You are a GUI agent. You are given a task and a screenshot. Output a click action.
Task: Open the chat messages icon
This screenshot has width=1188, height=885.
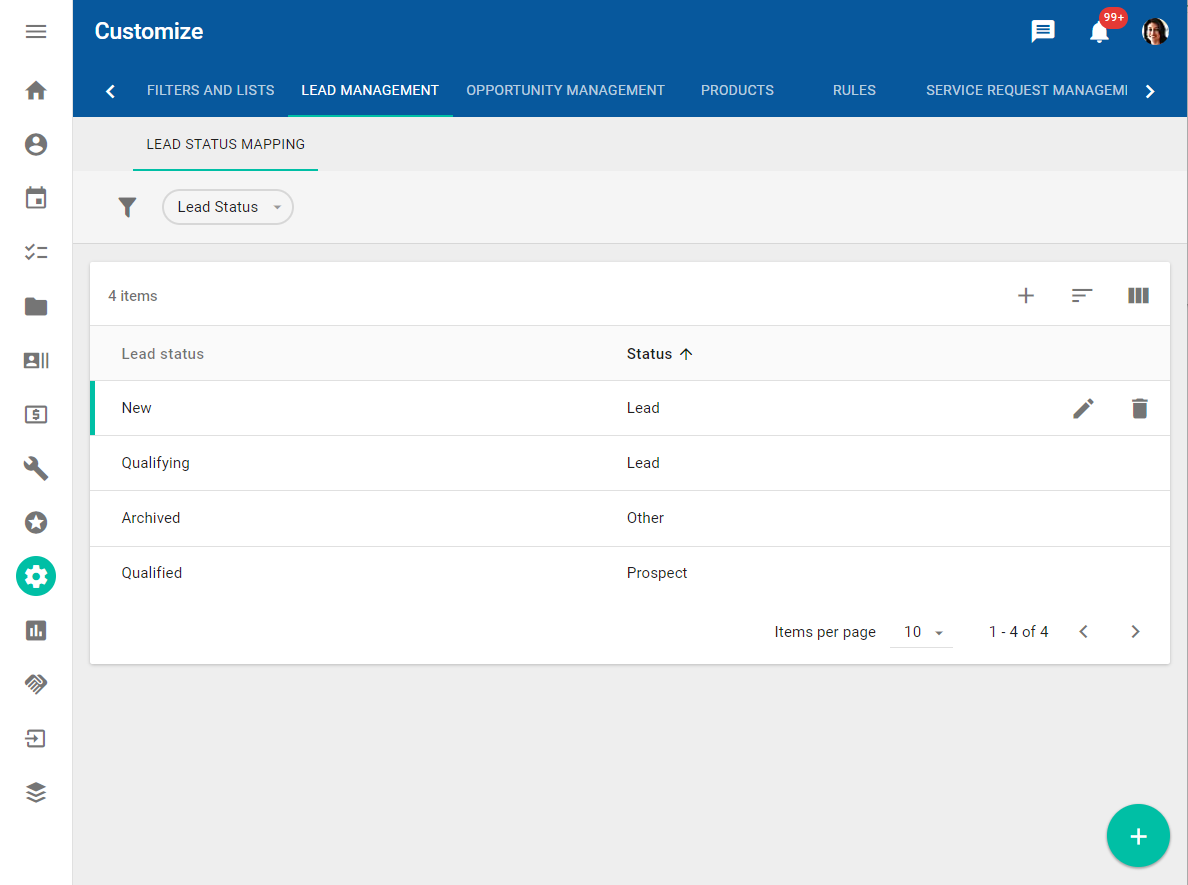1043,31
